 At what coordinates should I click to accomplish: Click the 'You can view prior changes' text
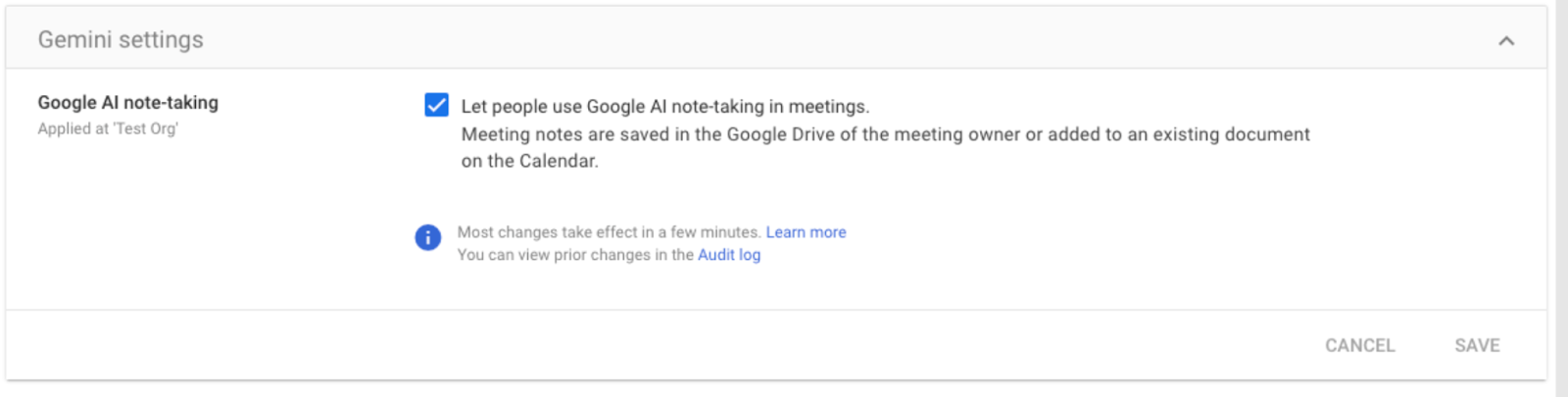click(x=575, y=255)
